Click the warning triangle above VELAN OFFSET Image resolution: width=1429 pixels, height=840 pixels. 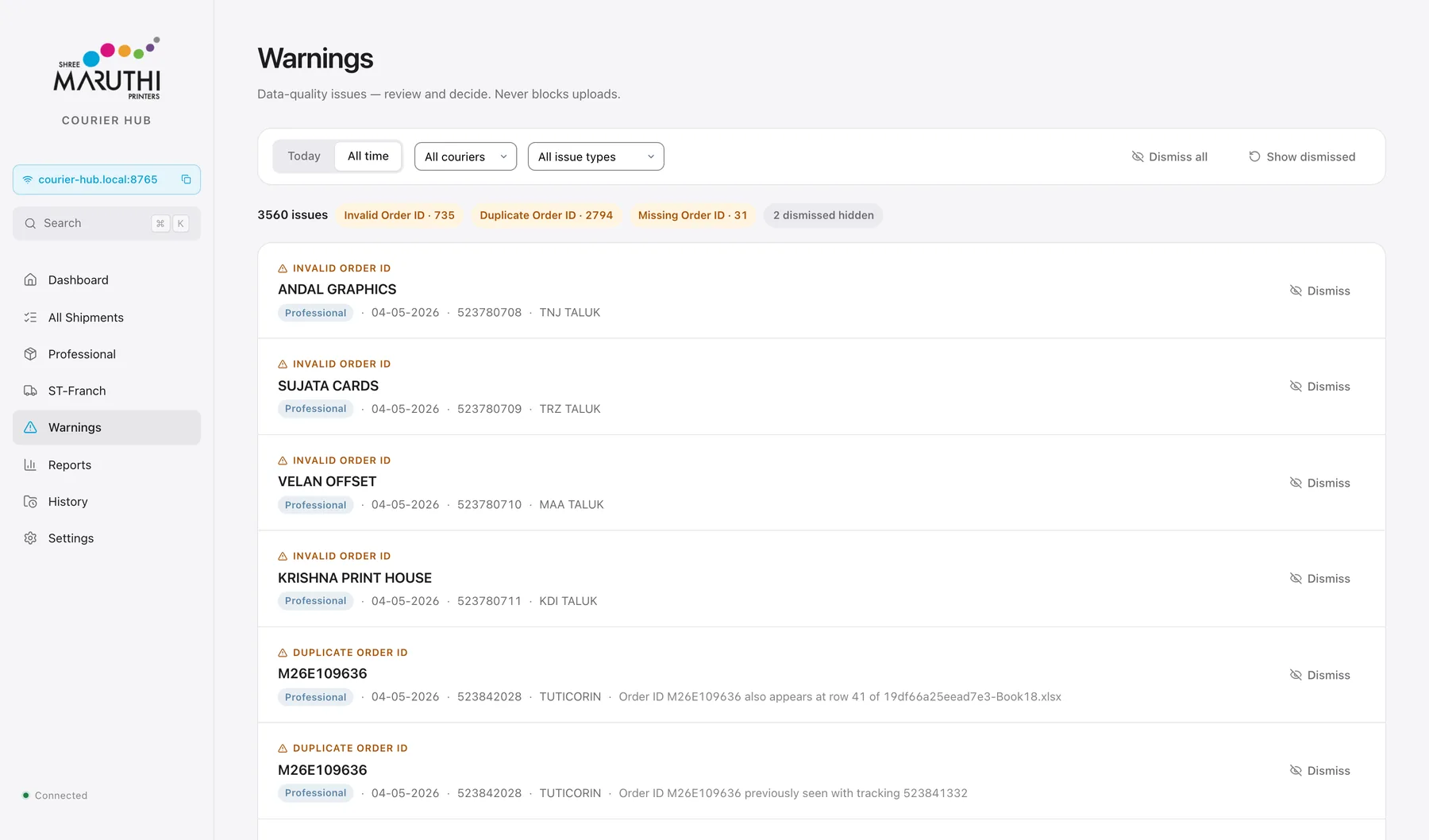pos(283,460)
